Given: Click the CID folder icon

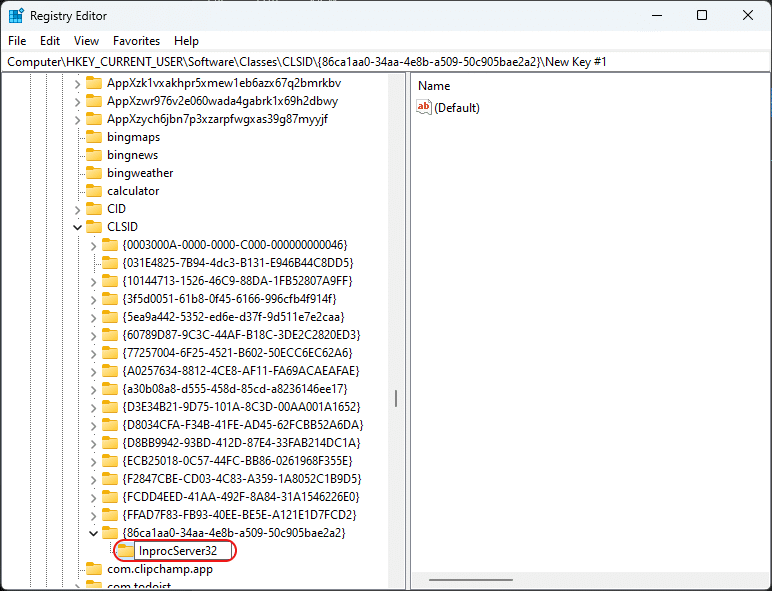Looking at the screenshot, I should click(x=94, y=209).
